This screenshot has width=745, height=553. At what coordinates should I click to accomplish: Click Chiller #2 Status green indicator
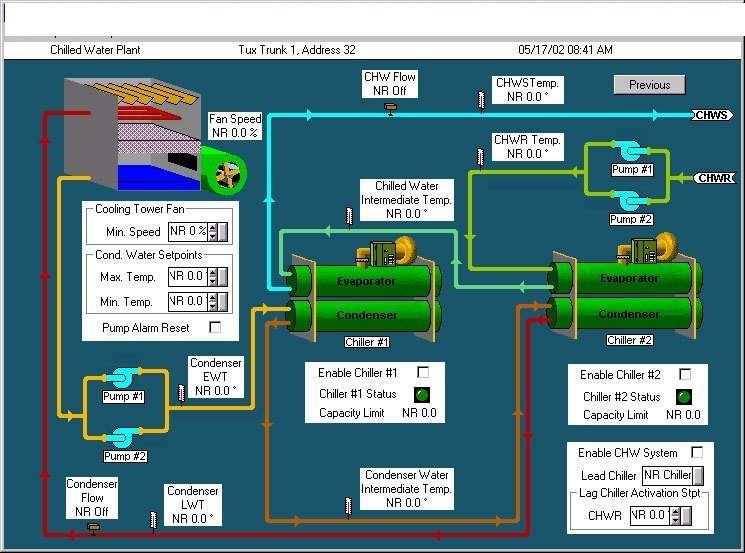click(x=684, y=396)
